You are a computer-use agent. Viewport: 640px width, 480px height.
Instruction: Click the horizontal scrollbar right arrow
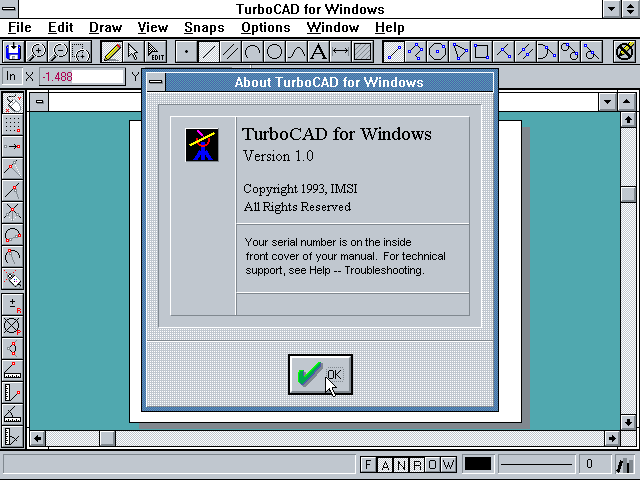click(611, 438)
